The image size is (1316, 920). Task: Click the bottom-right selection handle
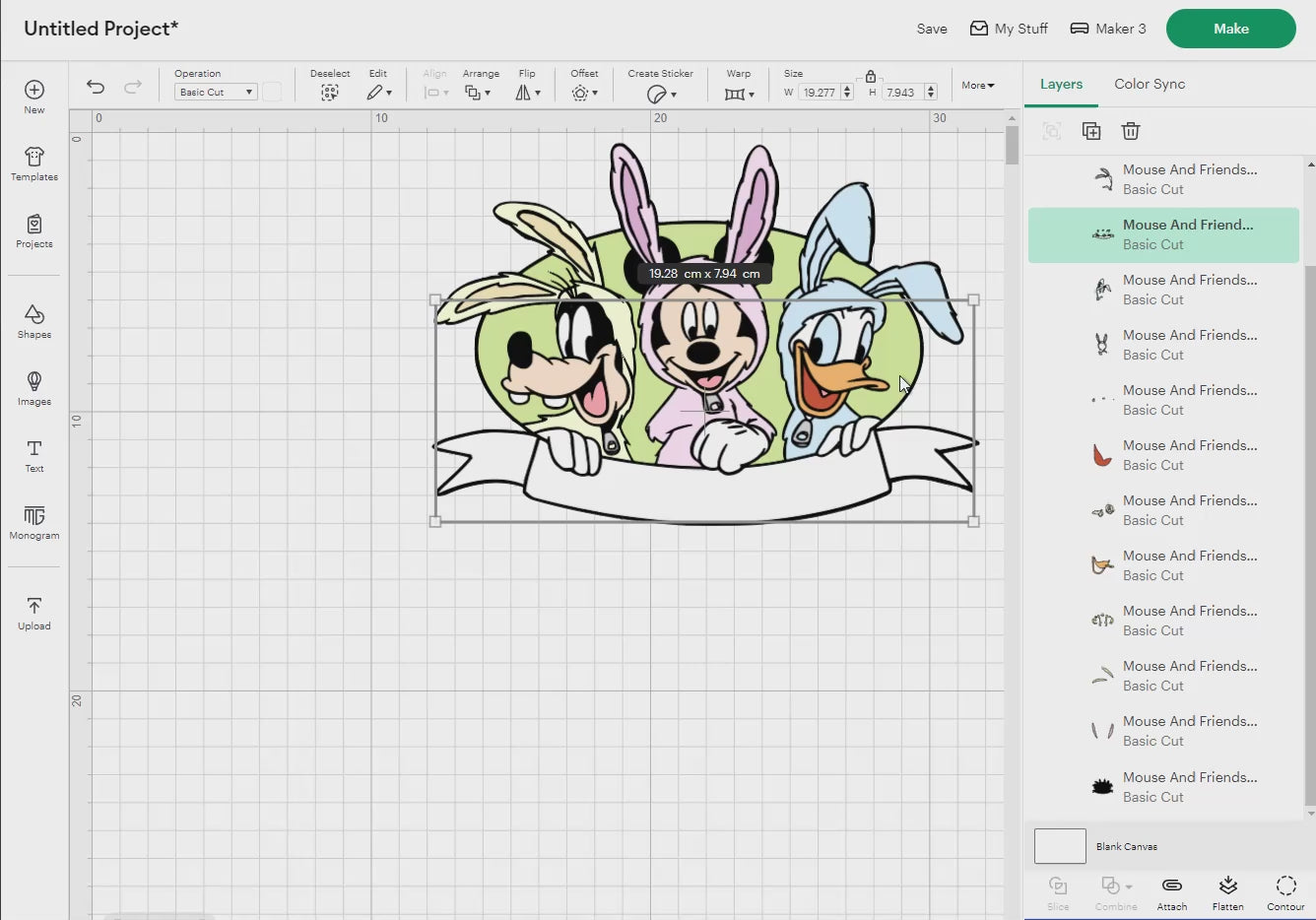pos(973,521)
